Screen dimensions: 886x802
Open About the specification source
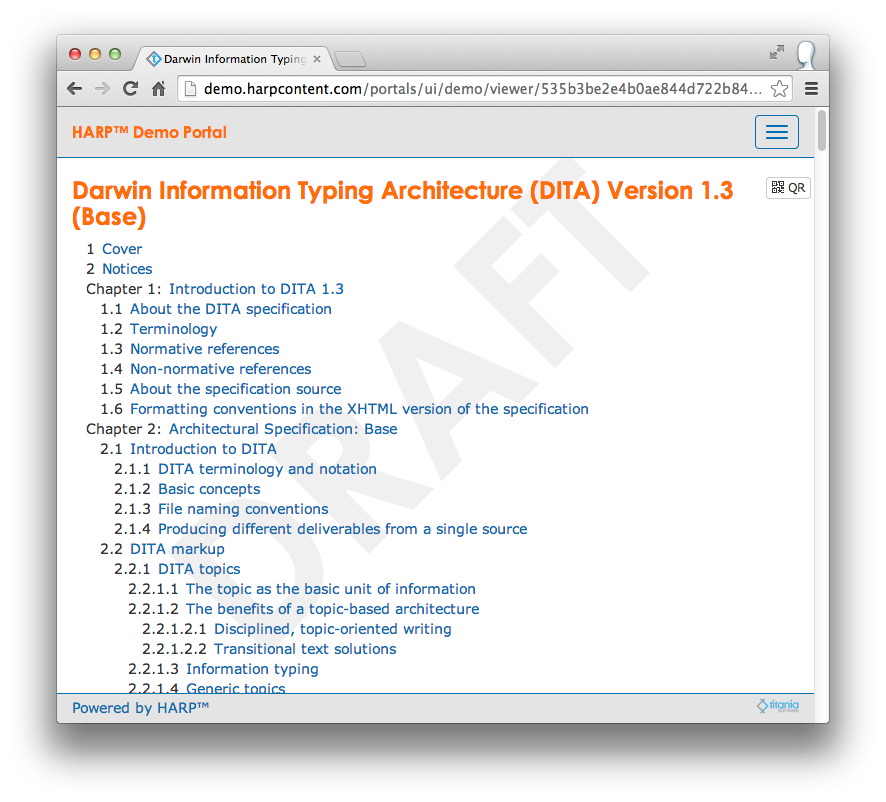[236, 389]
